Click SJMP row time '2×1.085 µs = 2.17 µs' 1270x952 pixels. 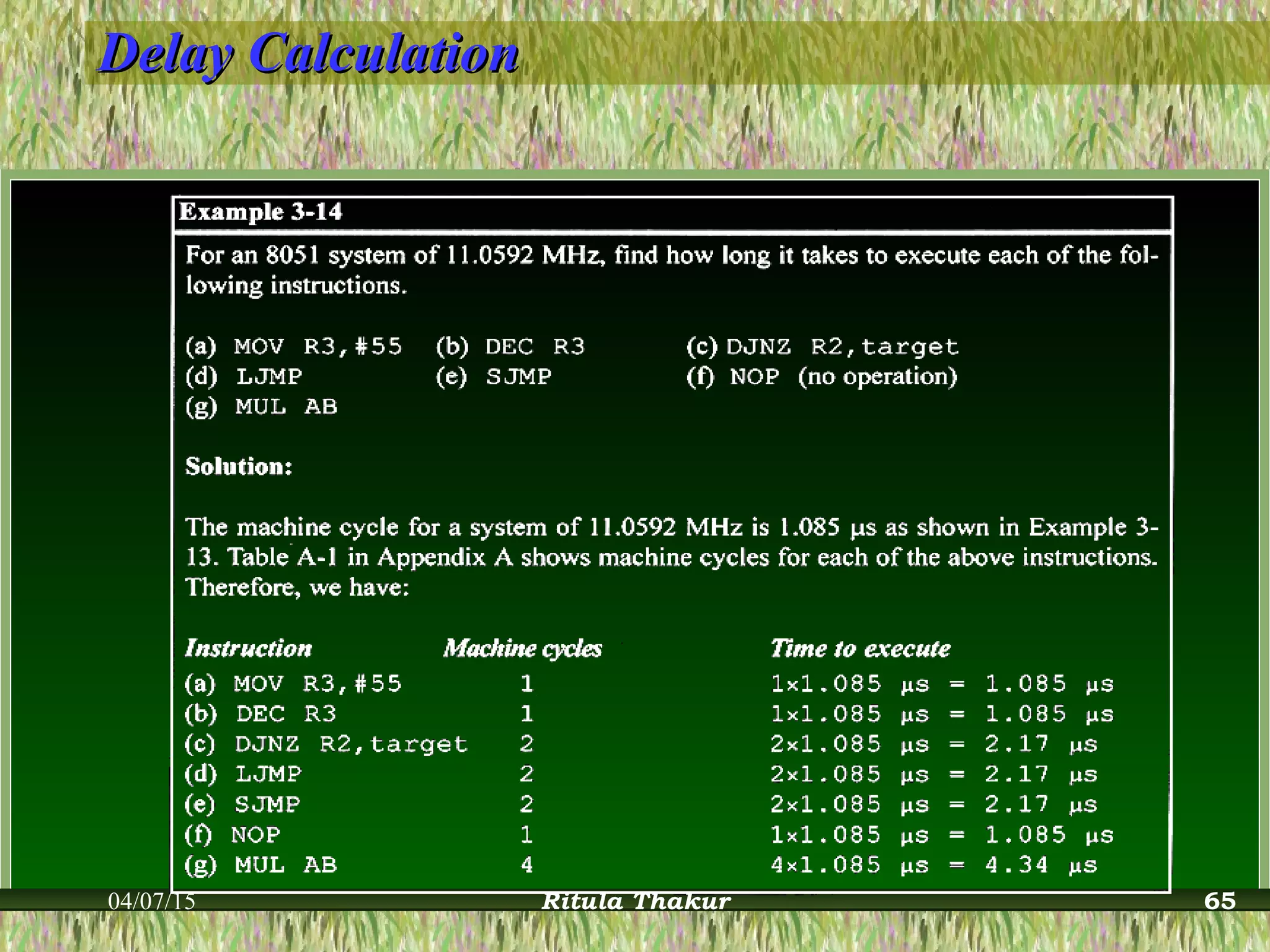934,804
